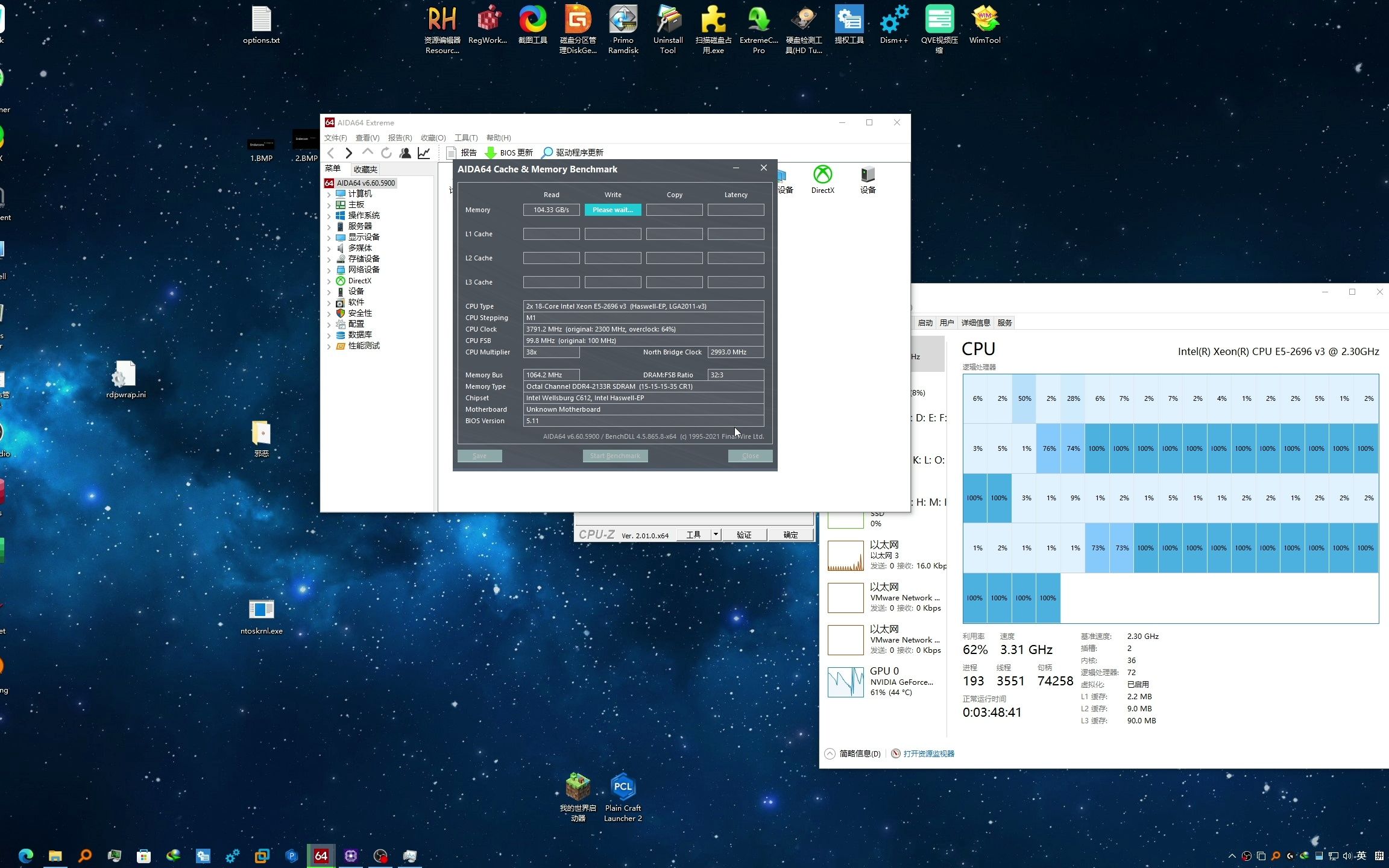1389x868 pixels.
Task: Click the AIDA64 back navigation arrow
Action: point(330,153)
